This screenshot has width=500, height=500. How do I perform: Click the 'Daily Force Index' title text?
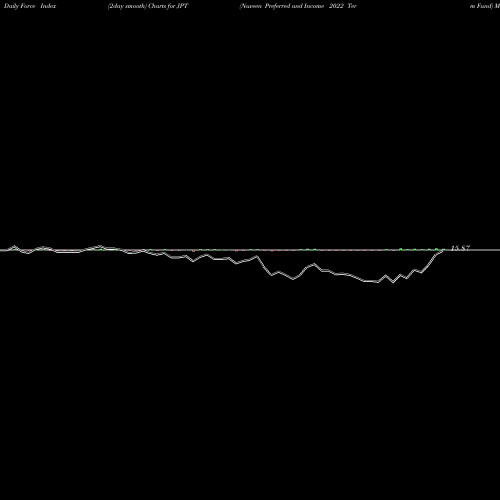pyautogui.click(x=30, y=6)
